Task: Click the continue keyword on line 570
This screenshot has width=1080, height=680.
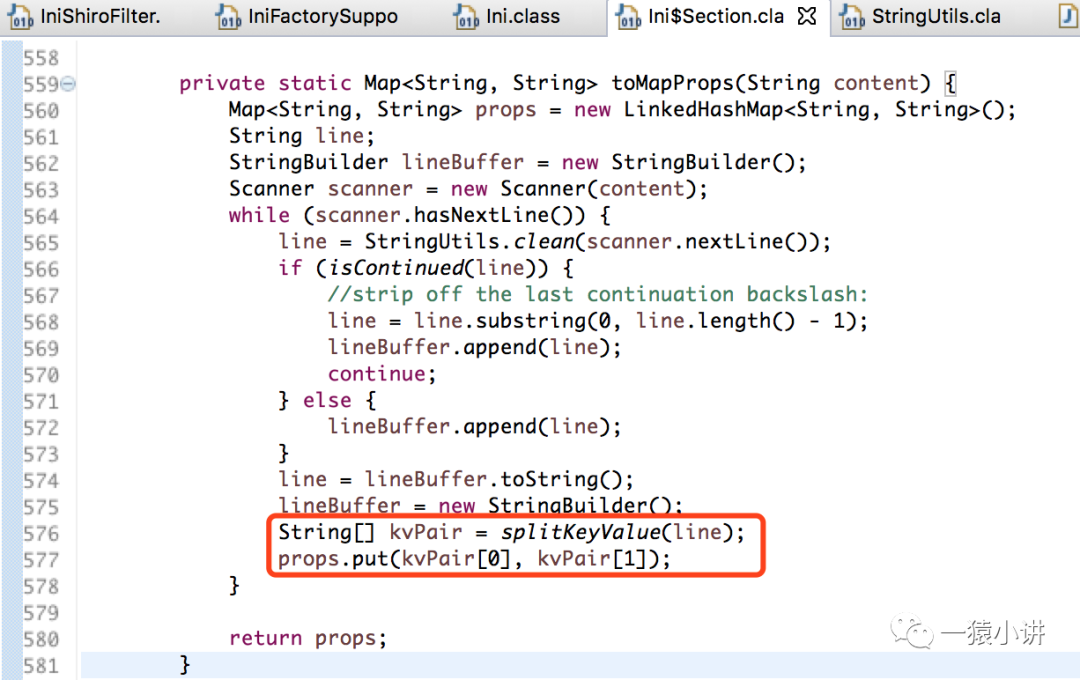Action: click(x=376, y=373)
